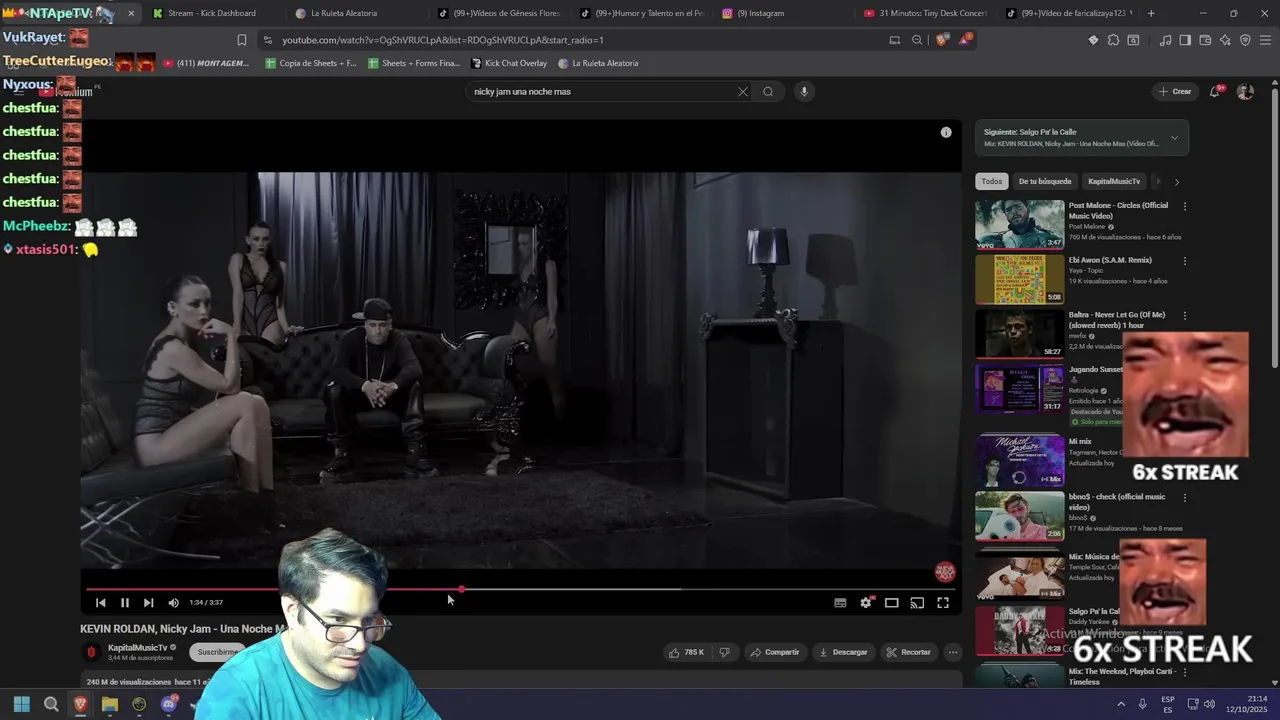Click the Descargar download button

[843, 652]
